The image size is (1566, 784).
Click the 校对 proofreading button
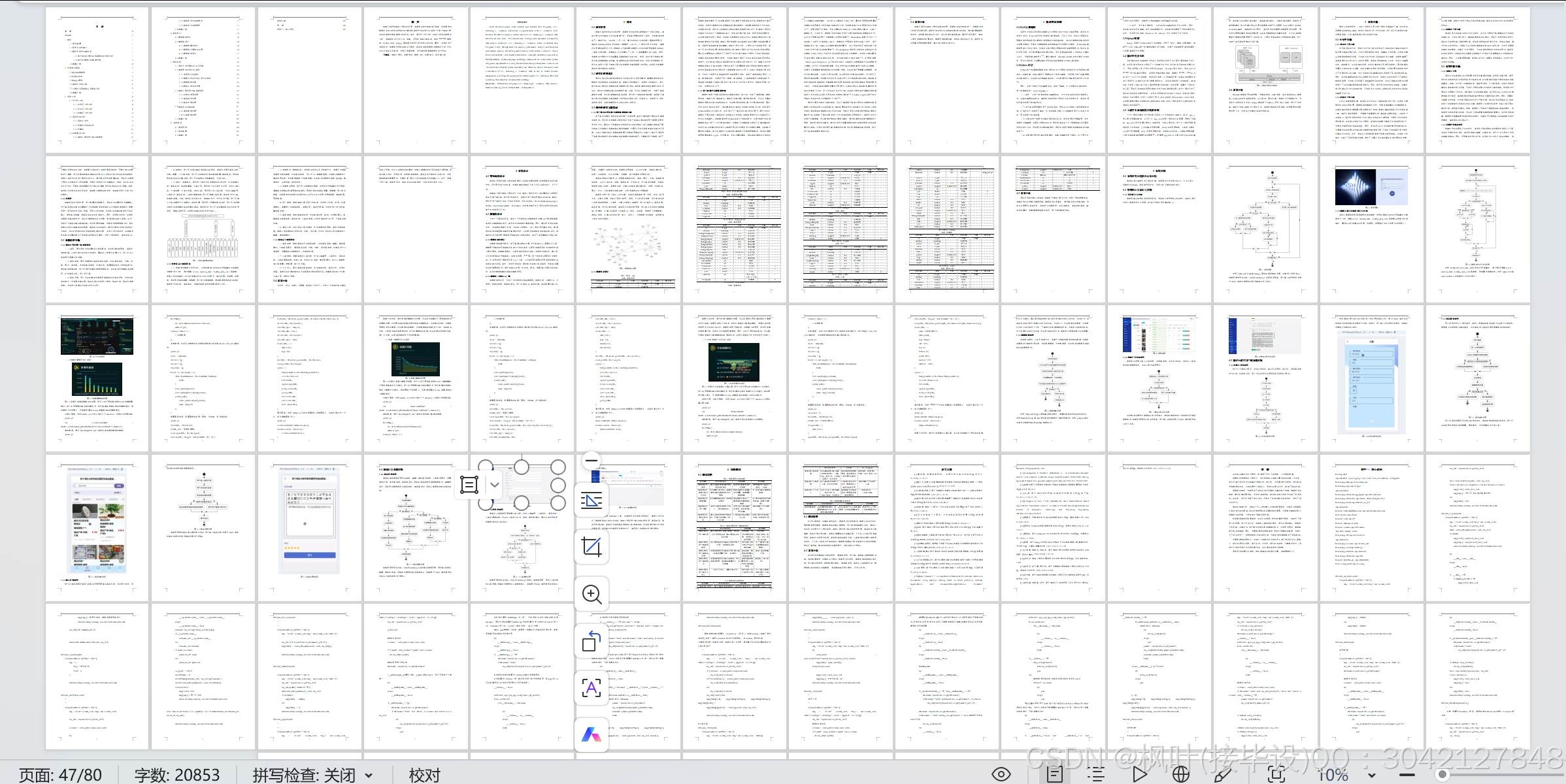tap(425, 775)
